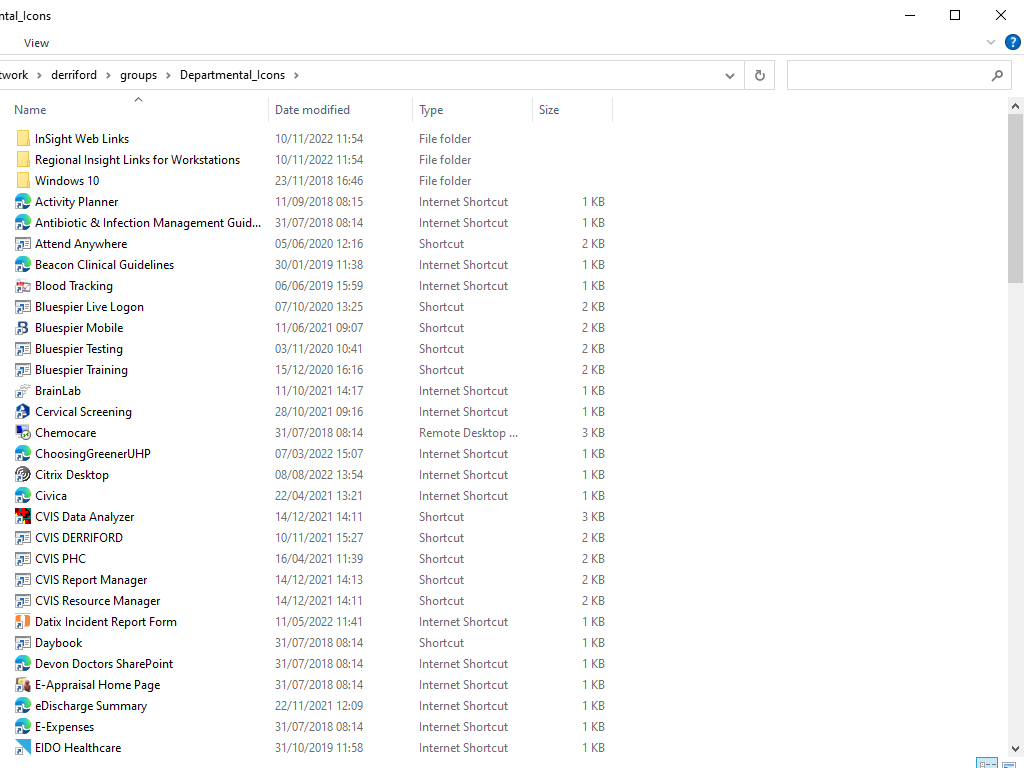Select the Attend Anywhere shortcut icon

tap(23, 244)
